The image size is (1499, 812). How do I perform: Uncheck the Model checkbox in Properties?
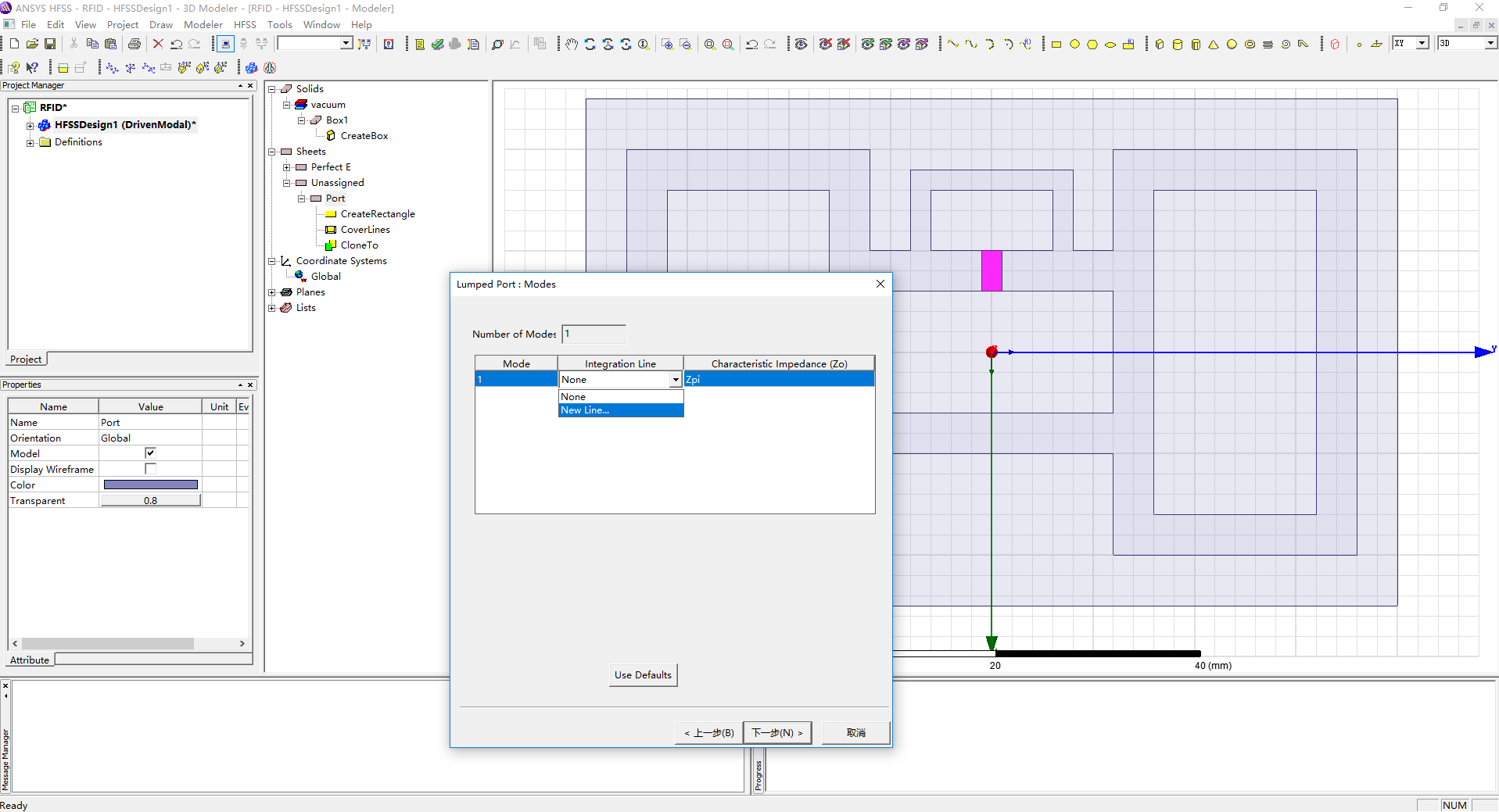pos(150,453)
